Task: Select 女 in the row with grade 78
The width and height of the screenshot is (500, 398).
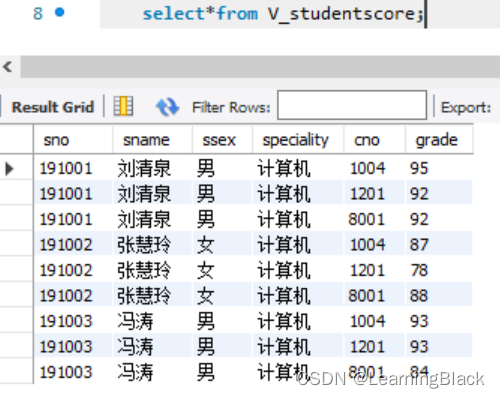Action: point(222,270)
